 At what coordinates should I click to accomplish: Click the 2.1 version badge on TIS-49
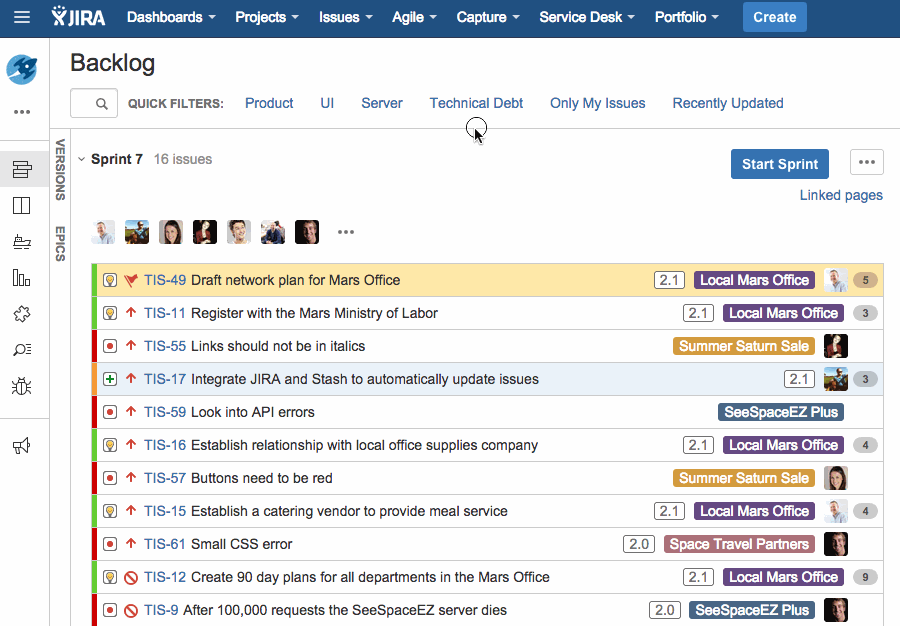pos(669,281)
